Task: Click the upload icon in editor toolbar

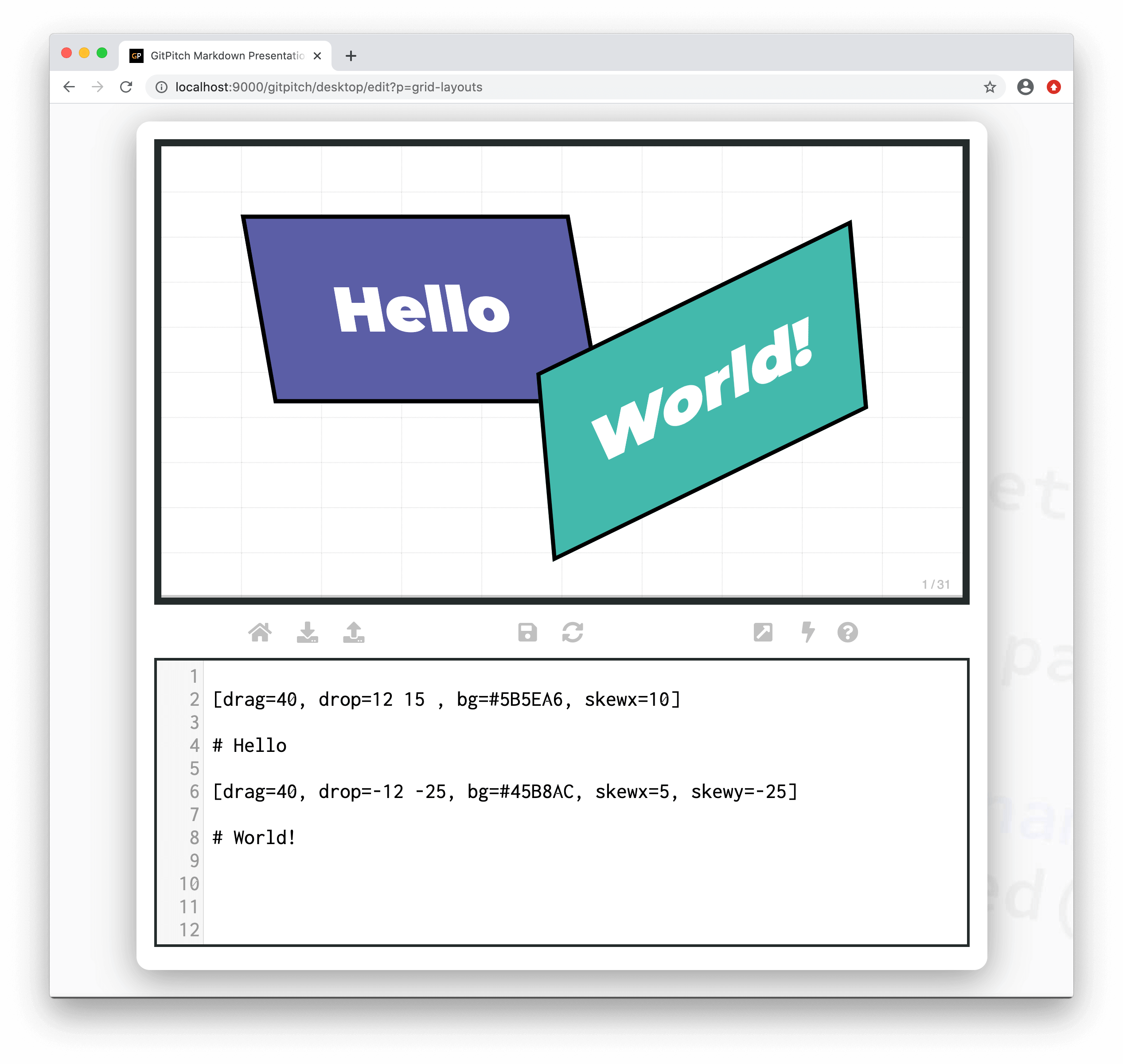Action: point(354,632)
